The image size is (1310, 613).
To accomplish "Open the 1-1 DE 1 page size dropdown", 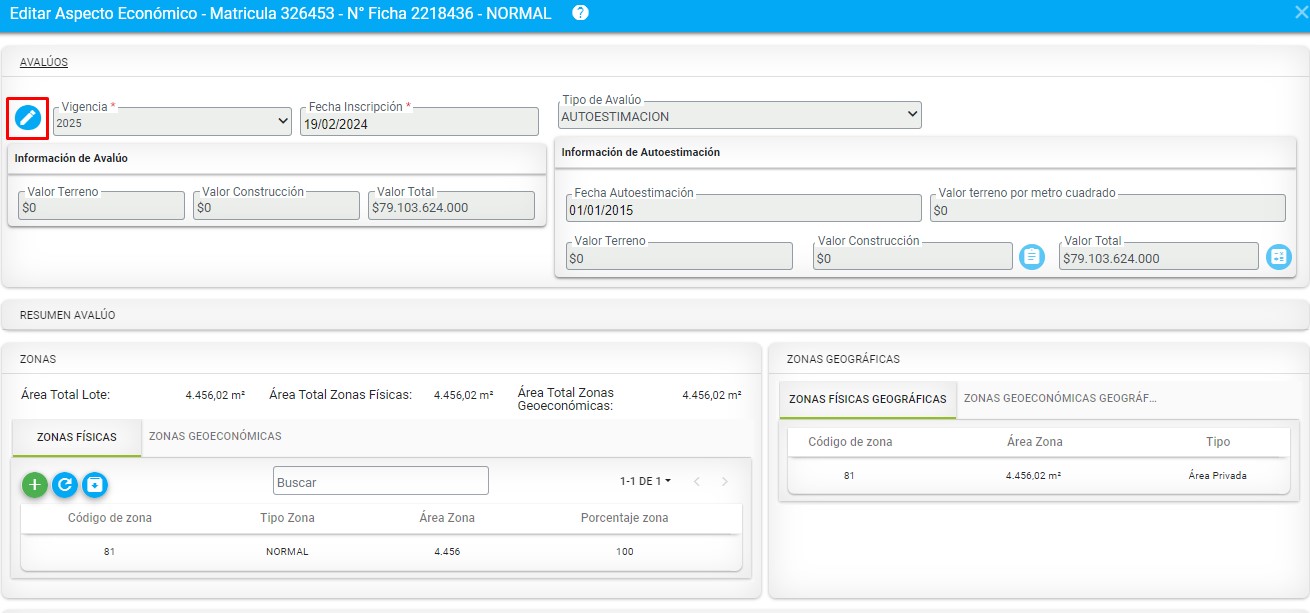I will pos(645,481).
